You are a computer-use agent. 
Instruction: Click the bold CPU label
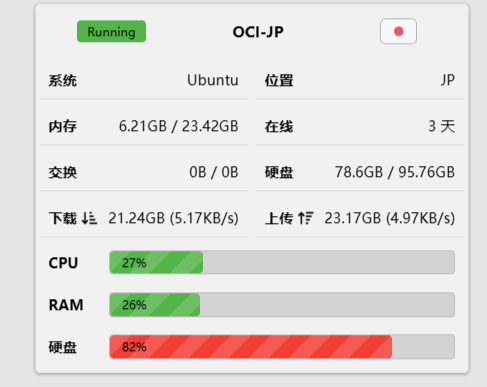63,263
